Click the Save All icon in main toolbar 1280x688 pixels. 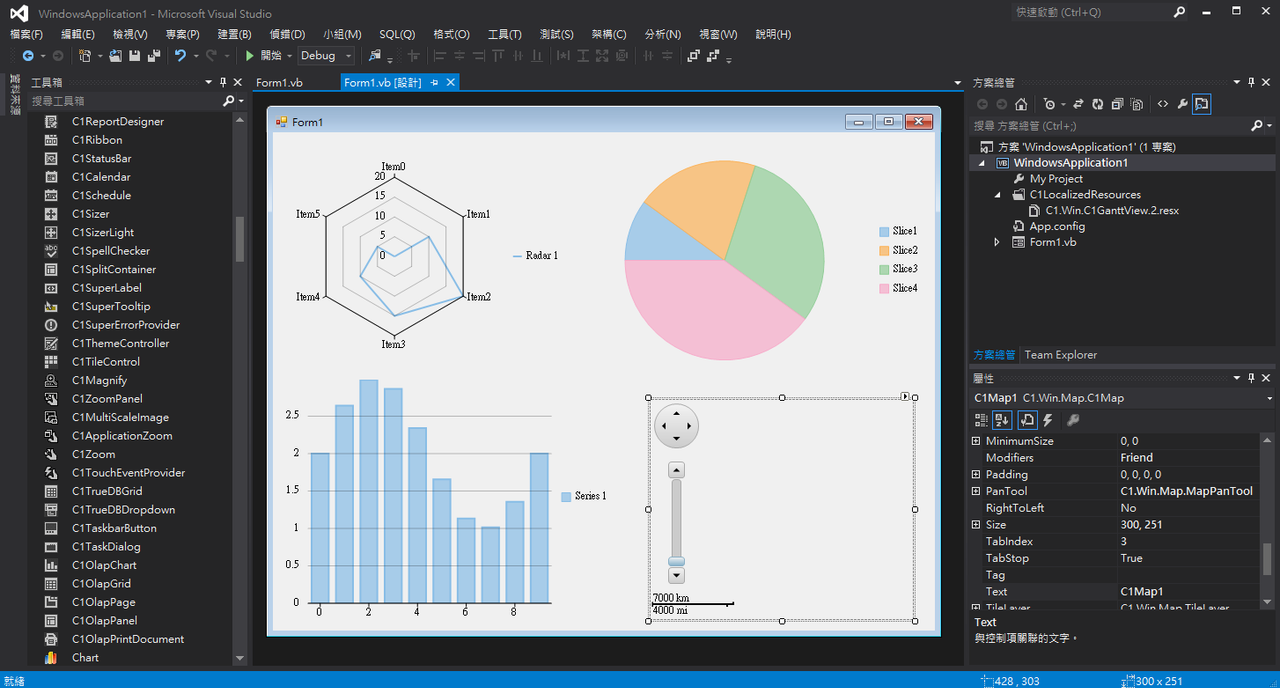154,56
